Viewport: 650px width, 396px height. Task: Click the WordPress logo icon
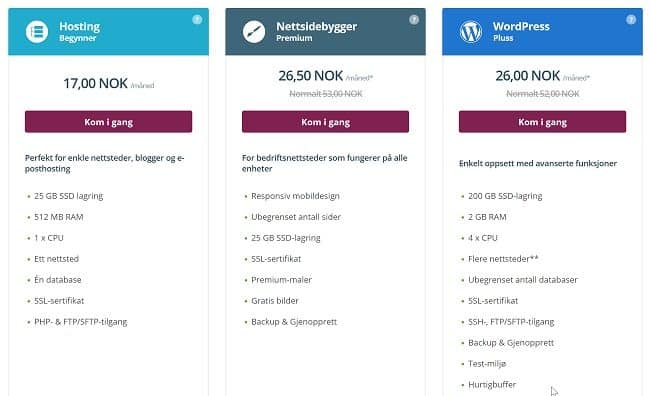point(471,32)
